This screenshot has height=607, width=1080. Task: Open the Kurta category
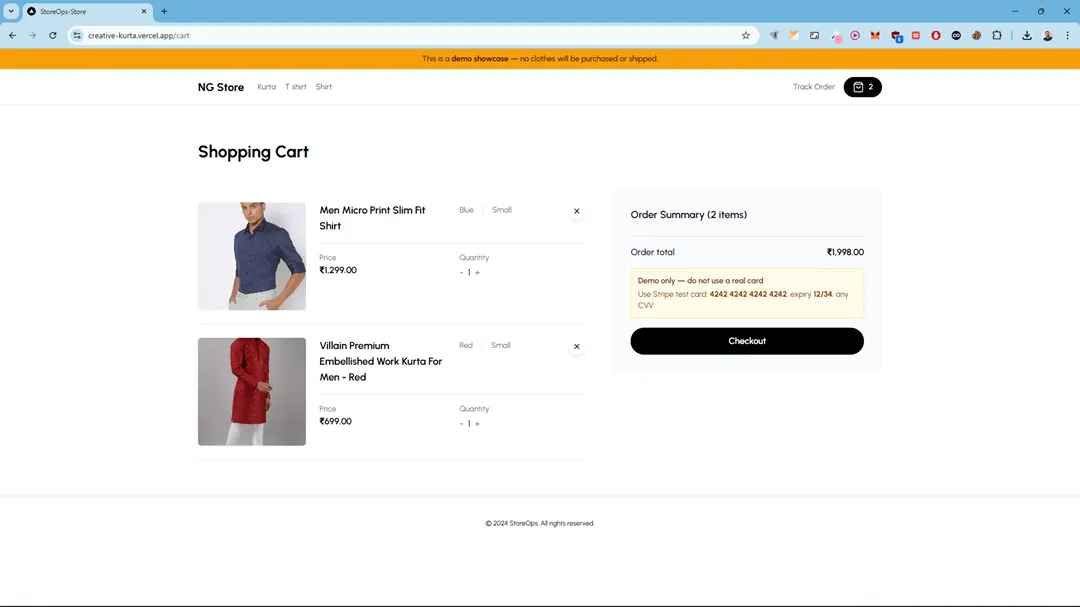click(x=267, y=87)
